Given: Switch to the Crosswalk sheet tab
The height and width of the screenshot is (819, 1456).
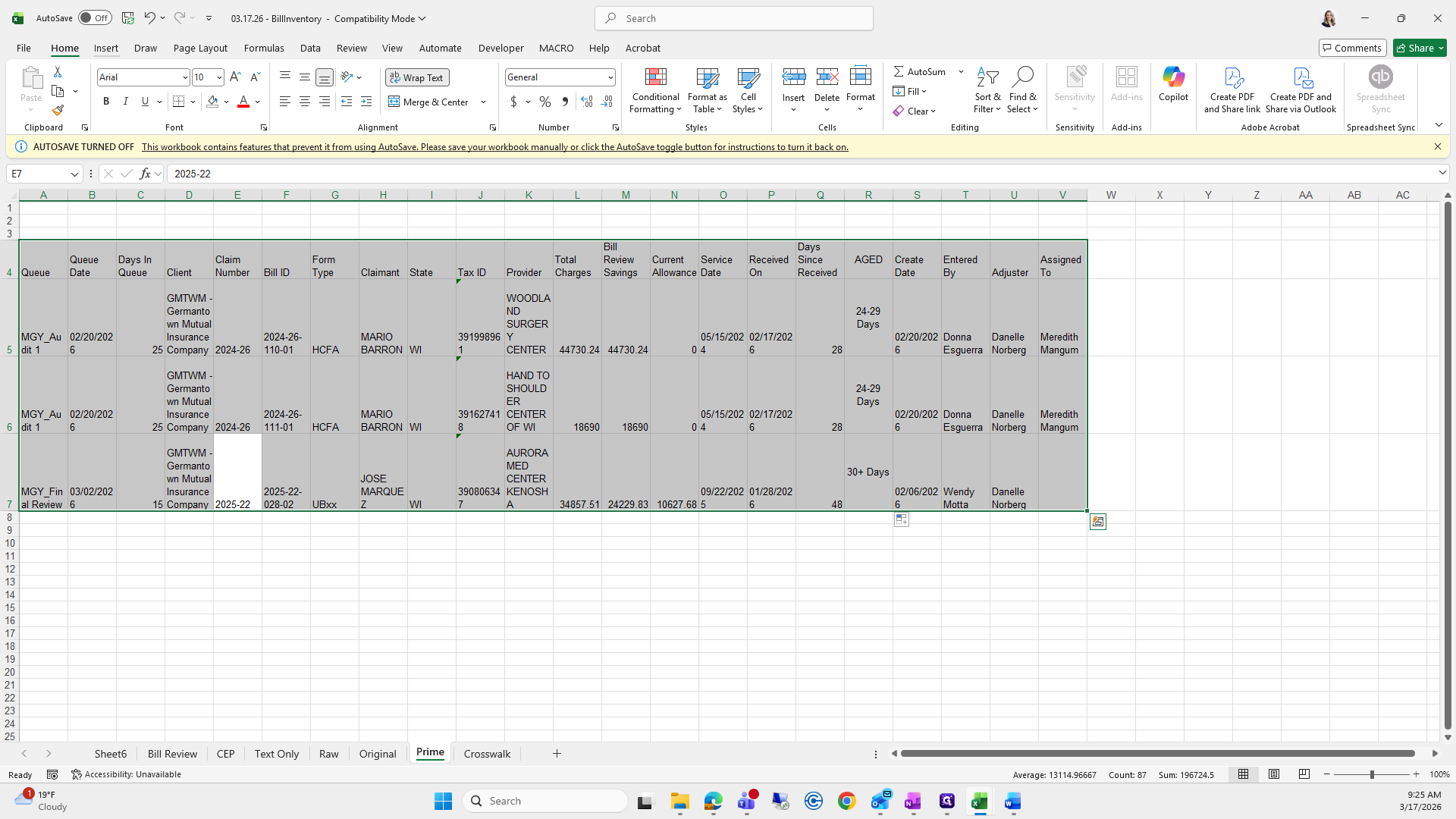Looking at the screenshot, I should click(487, 754).
